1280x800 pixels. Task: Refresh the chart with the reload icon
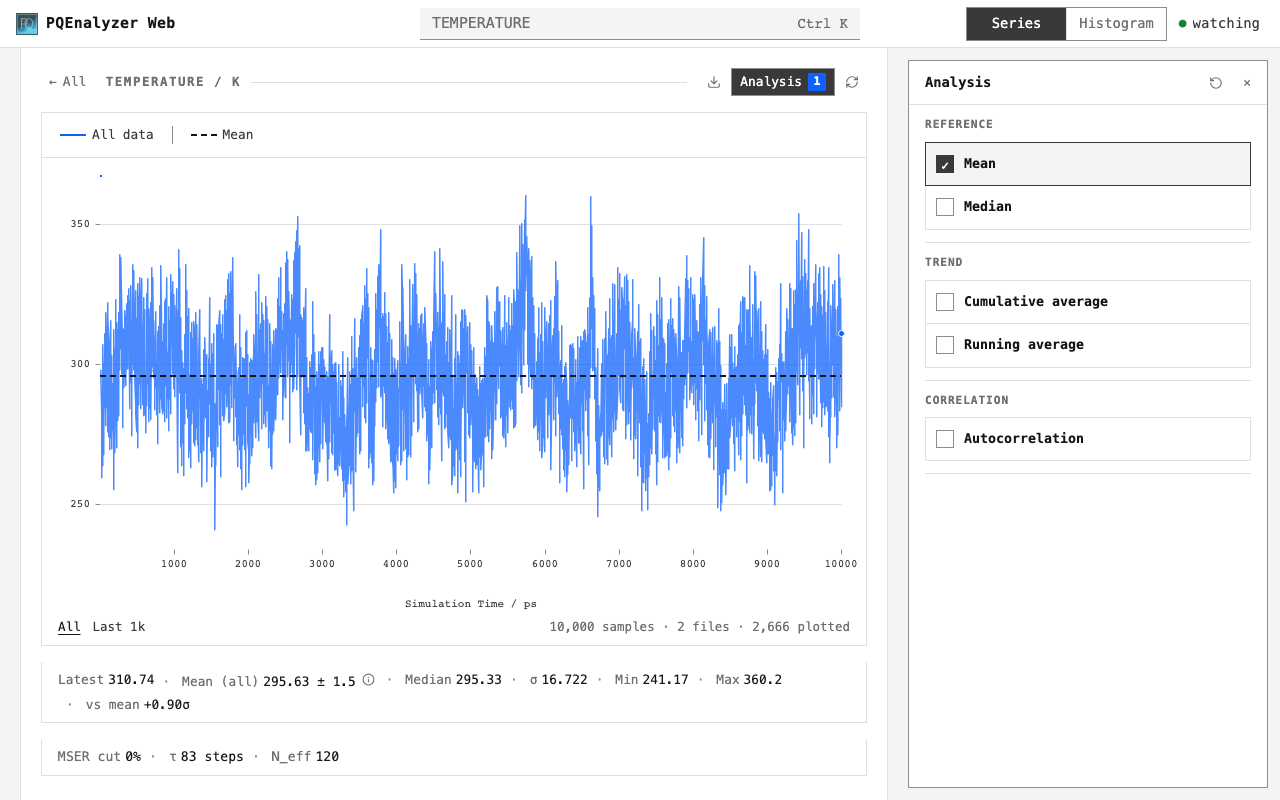tap(852, 82)
